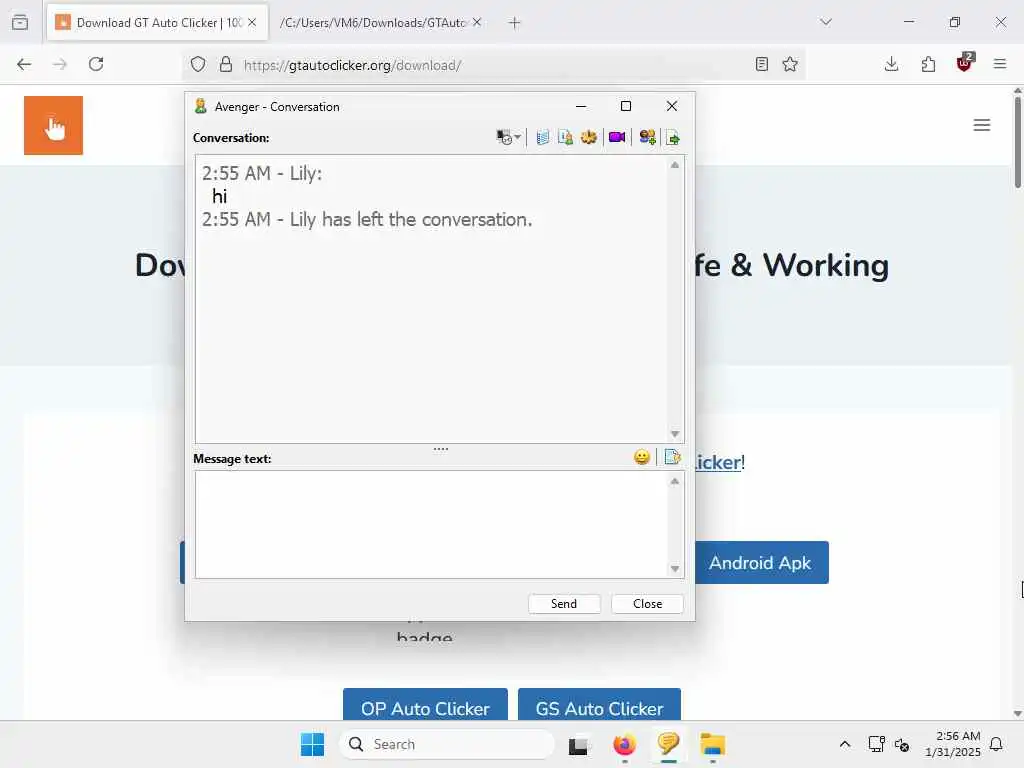Click the GT Auto Clicker orange logo
This screenshot has width=1024, height=768.
coord(54,125)
